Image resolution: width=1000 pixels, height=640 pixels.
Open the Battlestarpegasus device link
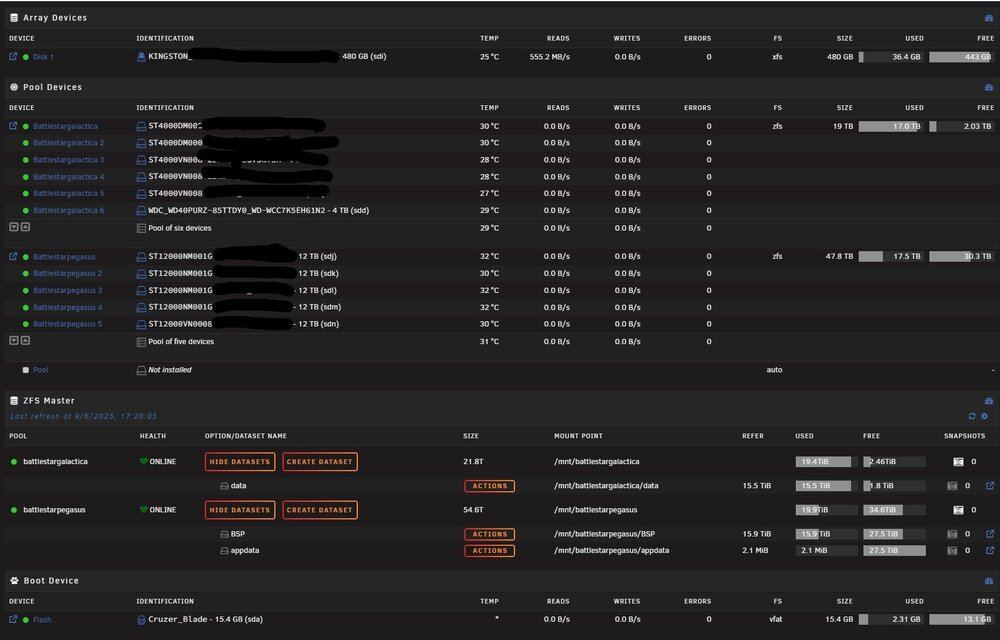pos(64,257)
